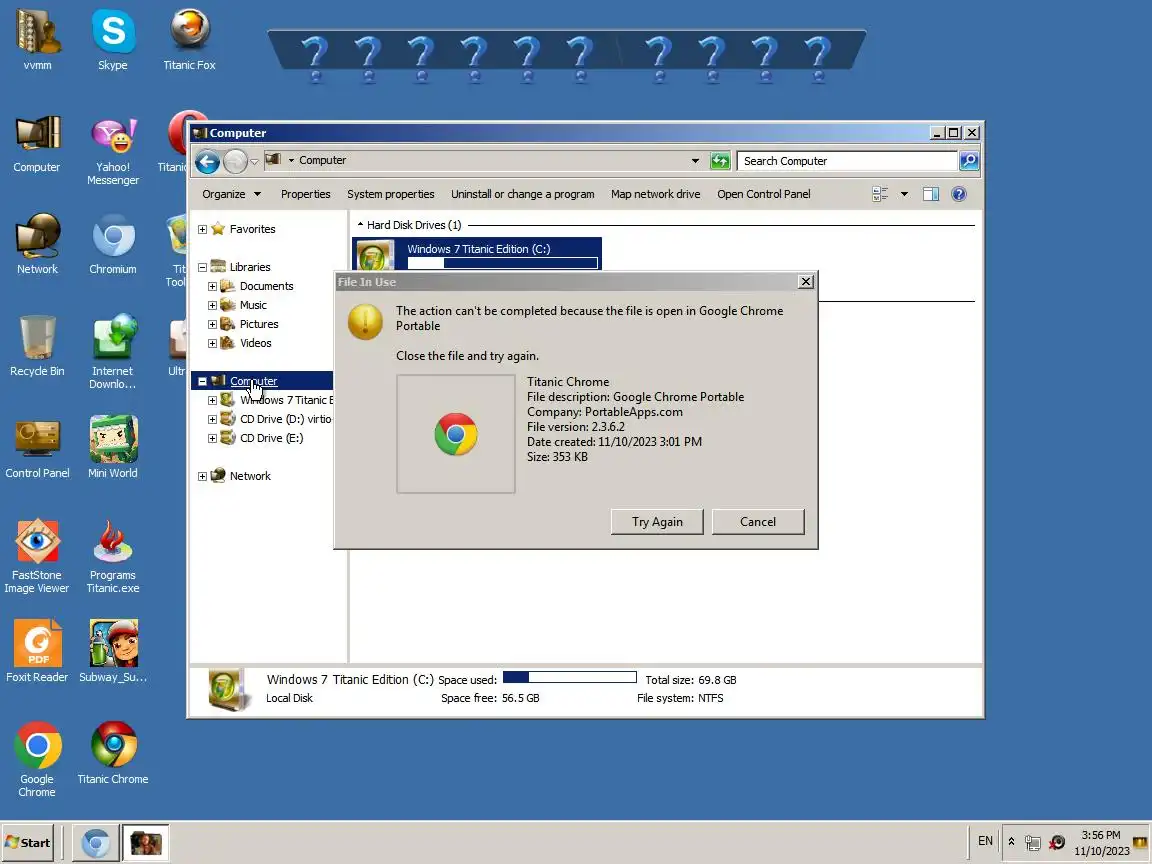This screenshot has height=864, width=1152.
Task: Collapse the Libraries tree node
Action: click(202, 267)
